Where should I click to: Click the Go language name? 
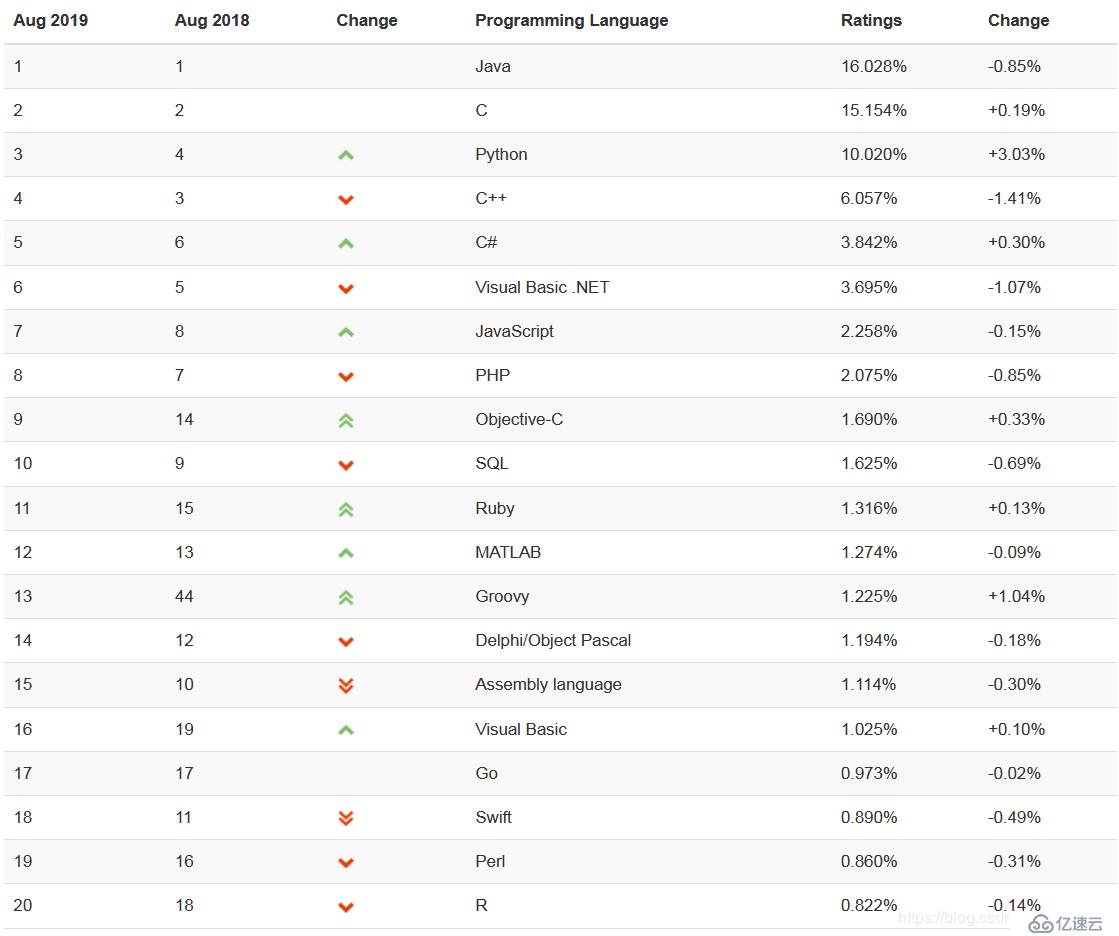[x=487, y=773]
